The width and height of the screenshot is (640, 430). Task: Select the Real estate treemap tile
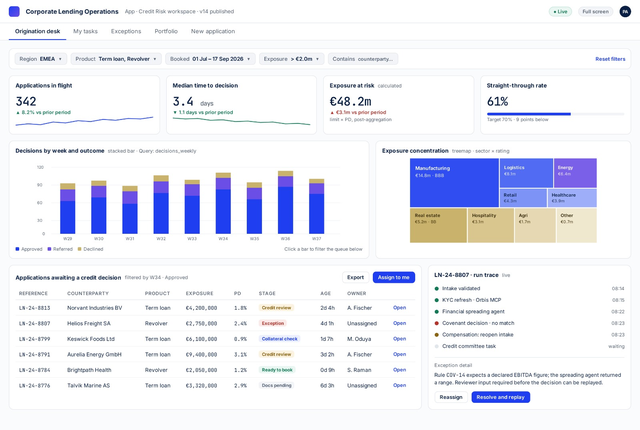tap(438, 226)
